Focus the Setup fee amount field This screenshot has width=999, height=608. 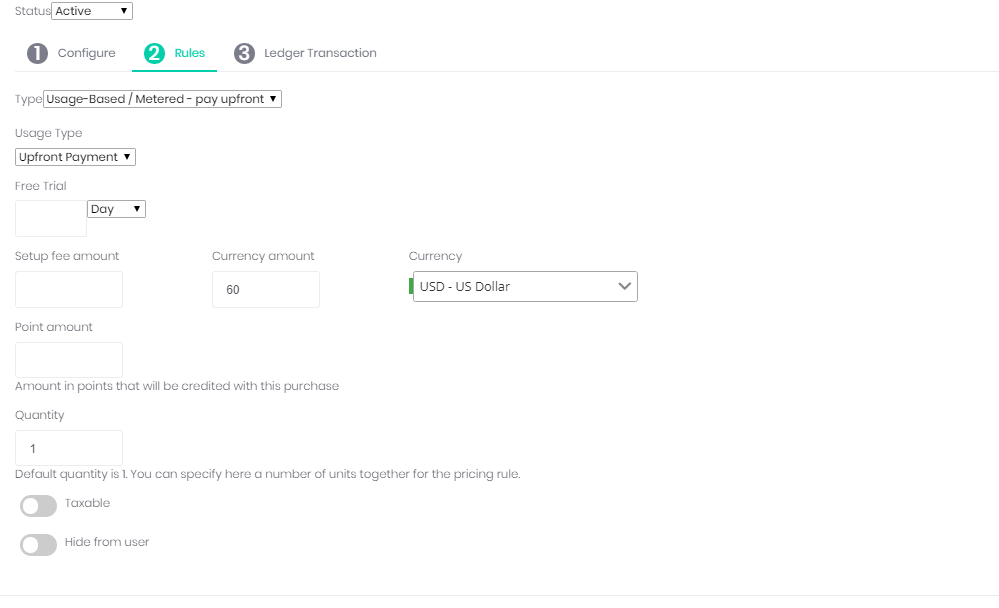69,289
